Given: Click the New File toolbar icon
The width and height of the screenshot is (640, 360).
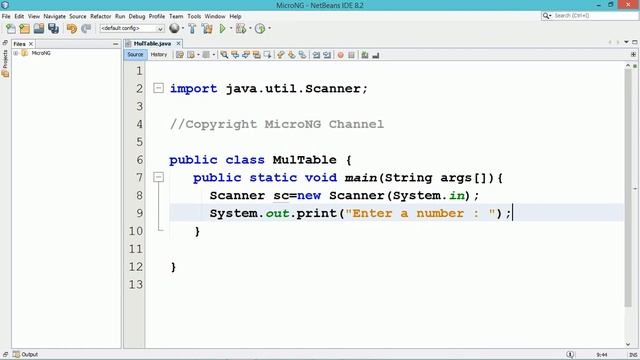Looking at the screenshot, I should tap(11, 29).
